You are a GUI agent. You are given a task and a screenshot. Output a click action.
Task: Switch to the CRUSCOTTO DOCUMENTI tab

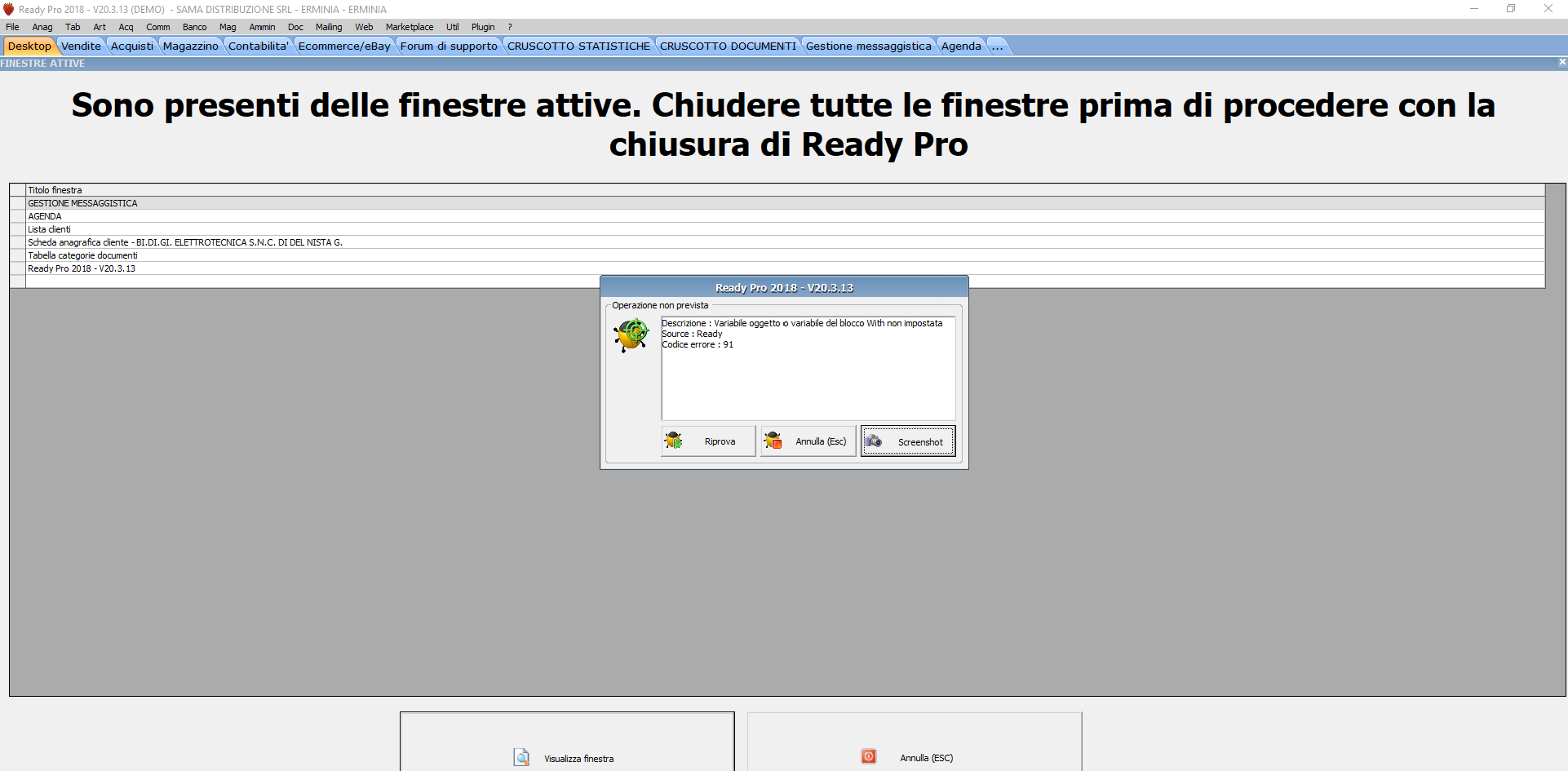tap(728, 46)
